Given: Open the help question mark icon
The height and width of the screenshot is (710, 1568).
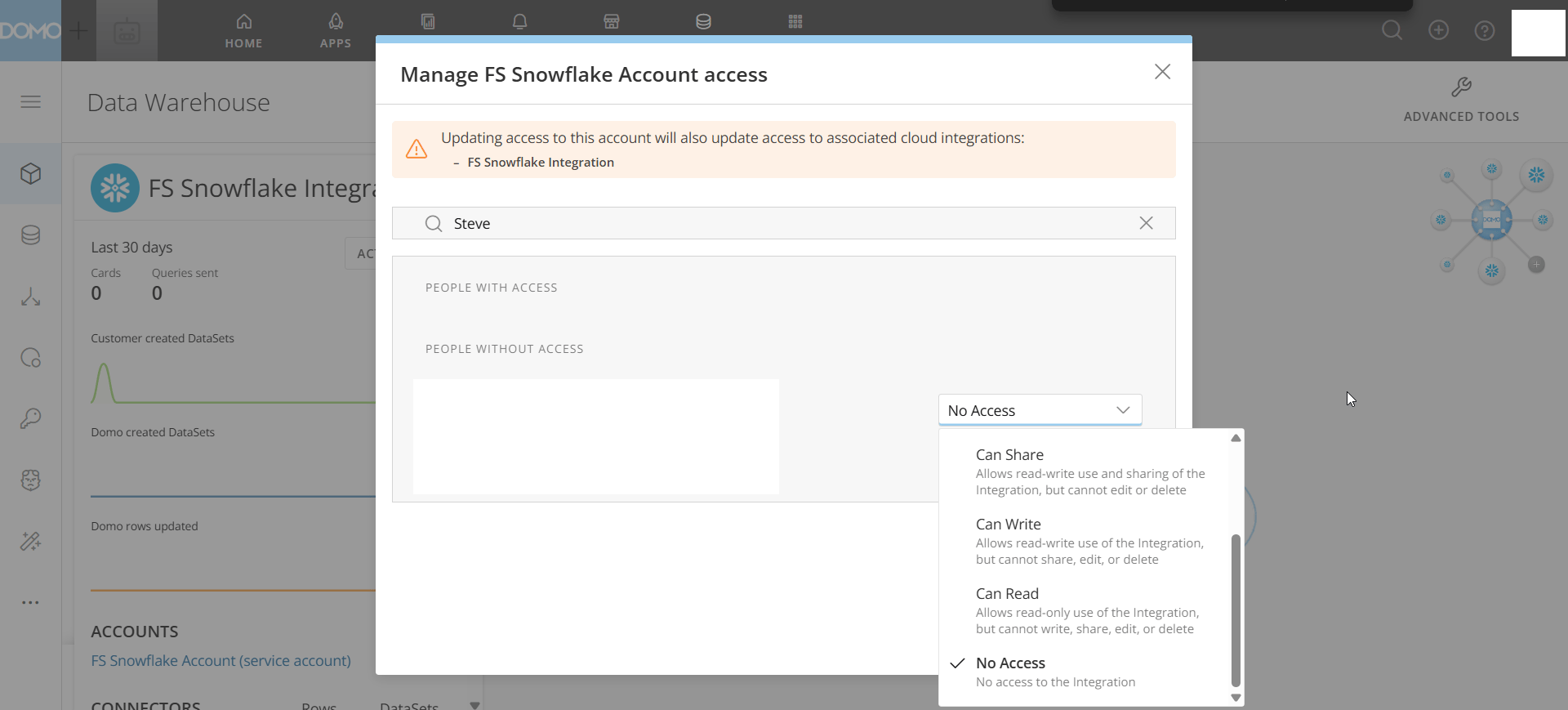Looking at the screenshot, I should point(1485,30).
